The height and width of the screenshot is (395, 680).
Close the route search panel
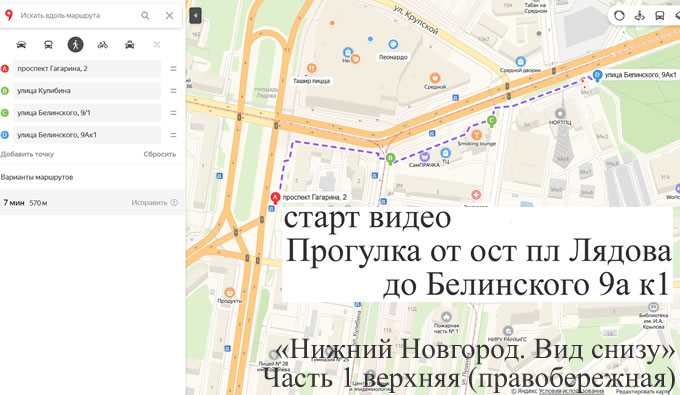click(x=170, y=16)
